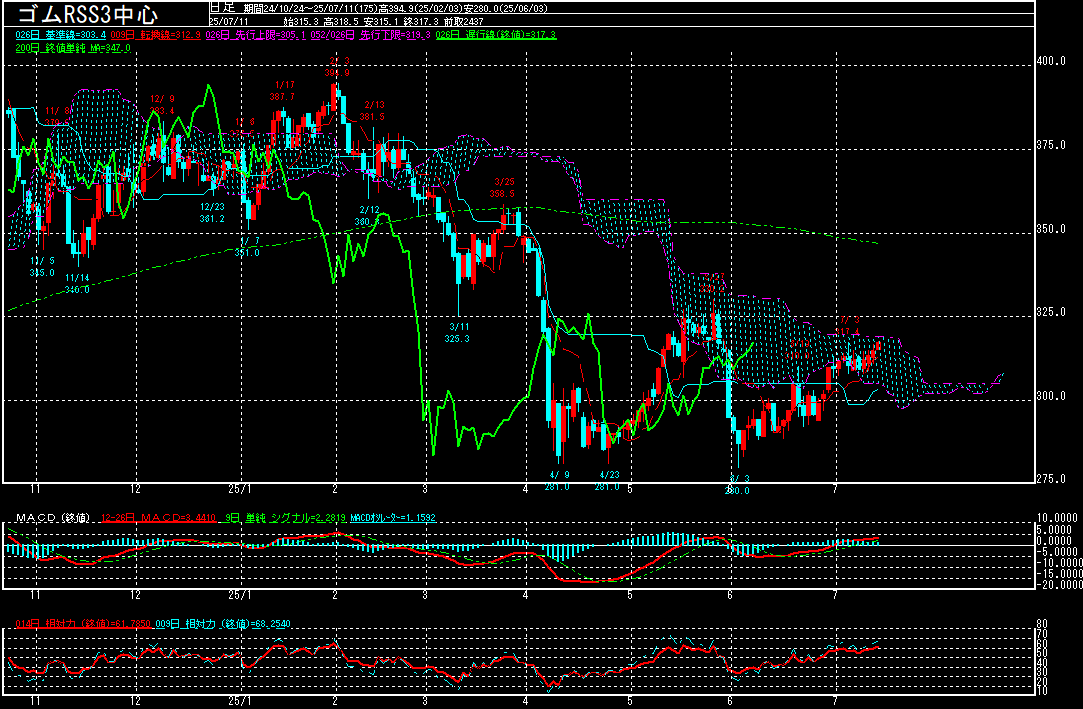Click the open price 始315.3
This screenshot has width=1083, height=709.
(x=301, y=22)
